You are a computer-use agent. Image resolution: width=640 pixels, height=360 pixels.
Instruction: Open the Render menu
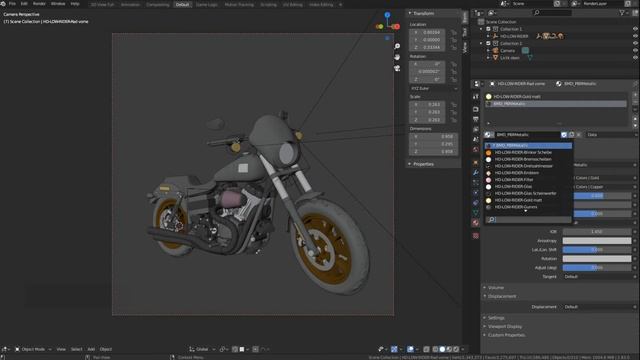click(x=39, y=4)
